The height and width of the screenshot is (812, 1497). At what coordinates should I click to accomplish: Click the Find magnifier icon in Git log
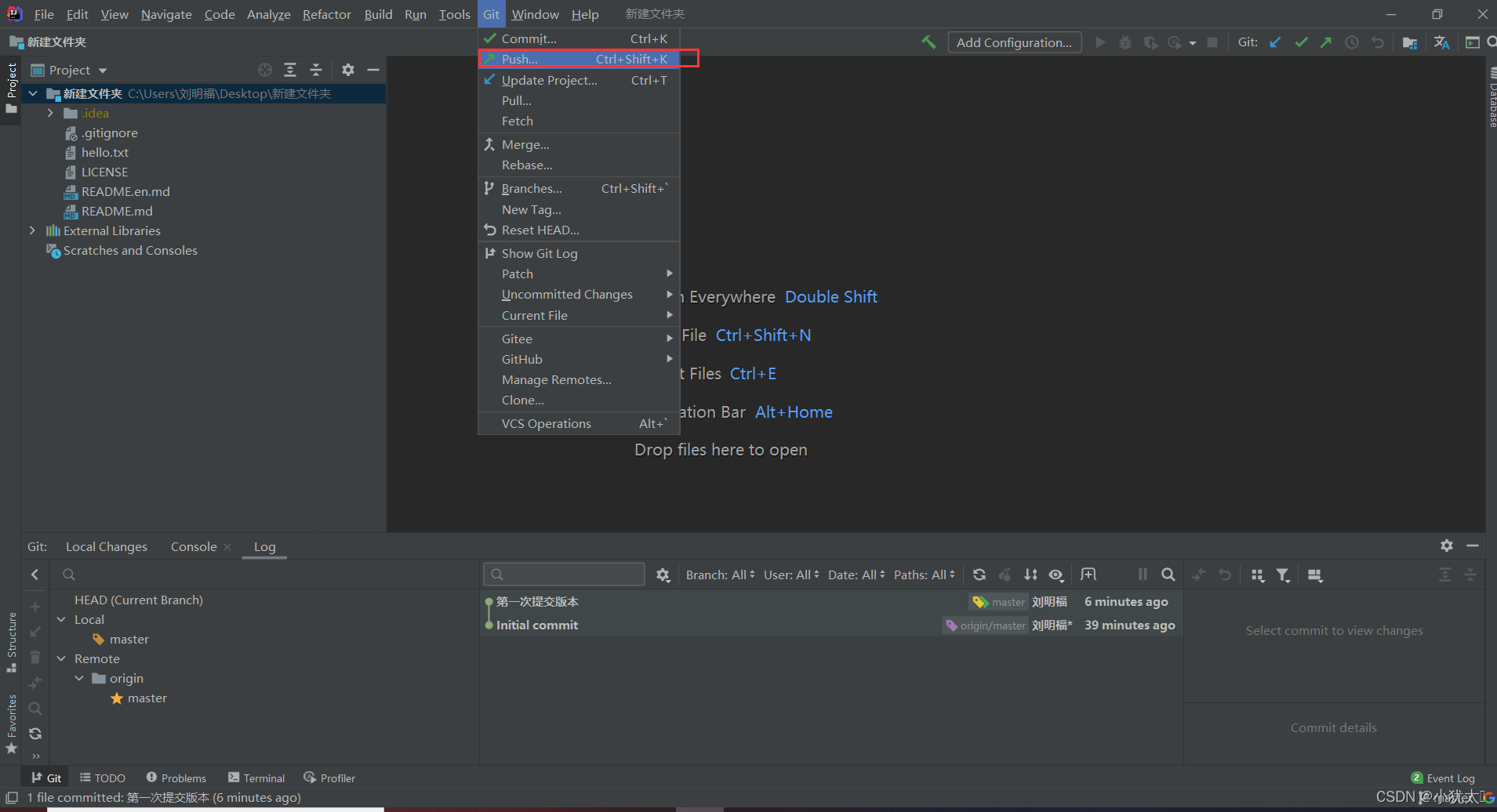(x=1168, y=575)
